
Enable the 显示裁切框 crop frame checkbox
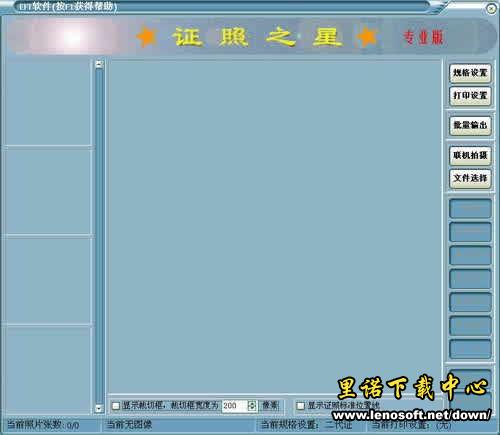116,406
